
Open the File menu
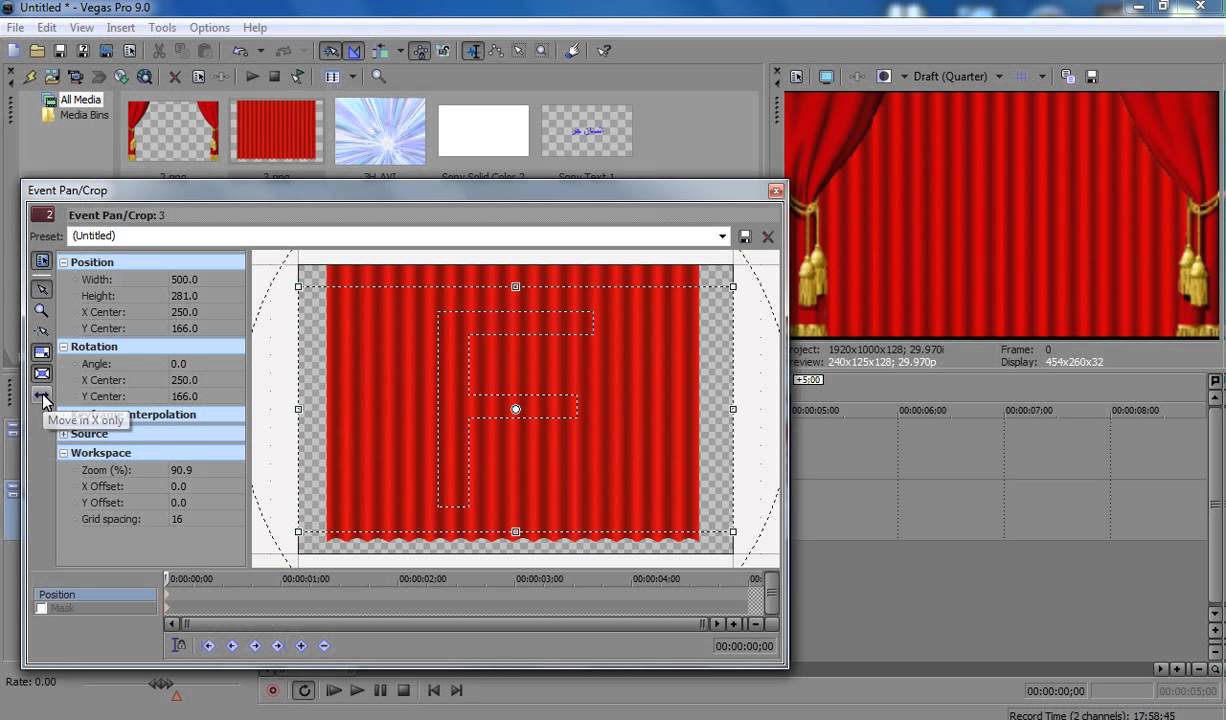pyautogui.click(x=15, y=28)
